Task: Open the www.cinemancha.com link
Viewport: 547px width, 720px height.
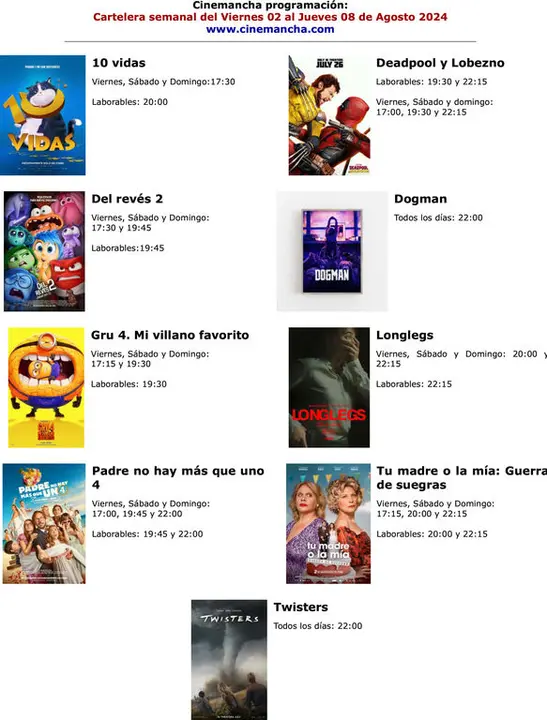Action: (x=270, y=29)
